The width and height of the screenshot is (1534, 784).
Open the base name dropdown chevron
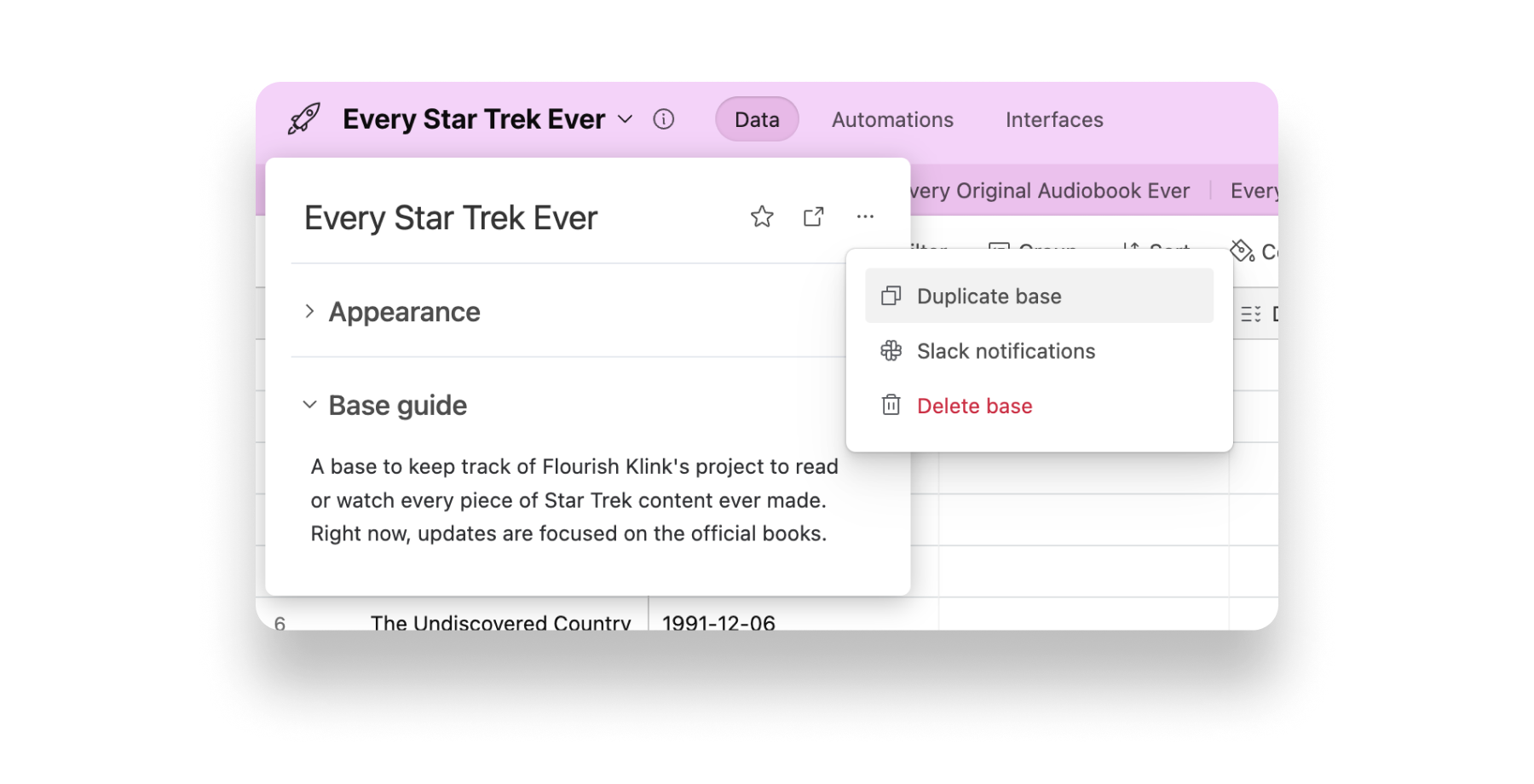625,119
